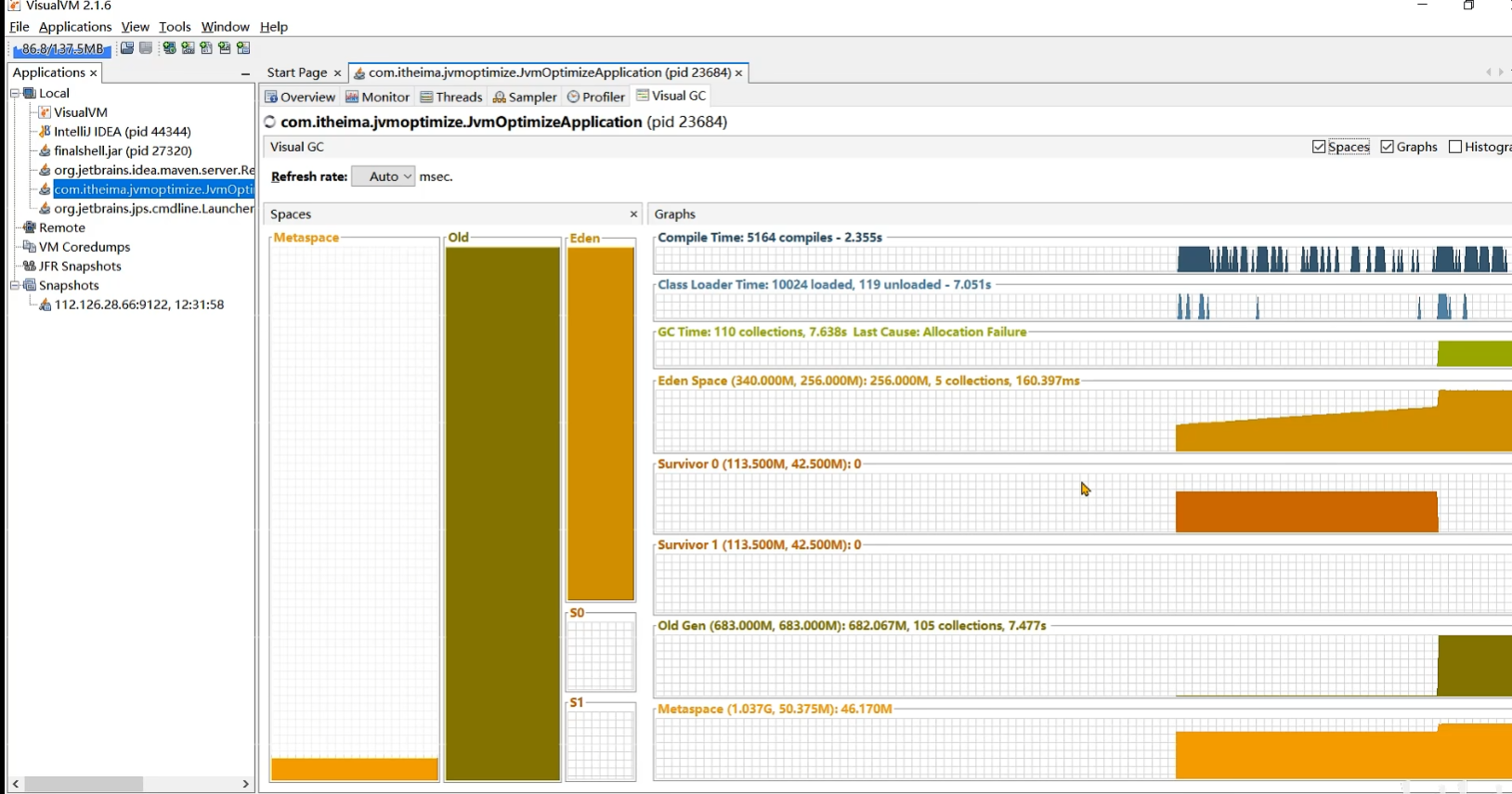Select org.jetbrains.idea.maven.server tree item
Screen dimensions: 1512x794
coord(153,170)
